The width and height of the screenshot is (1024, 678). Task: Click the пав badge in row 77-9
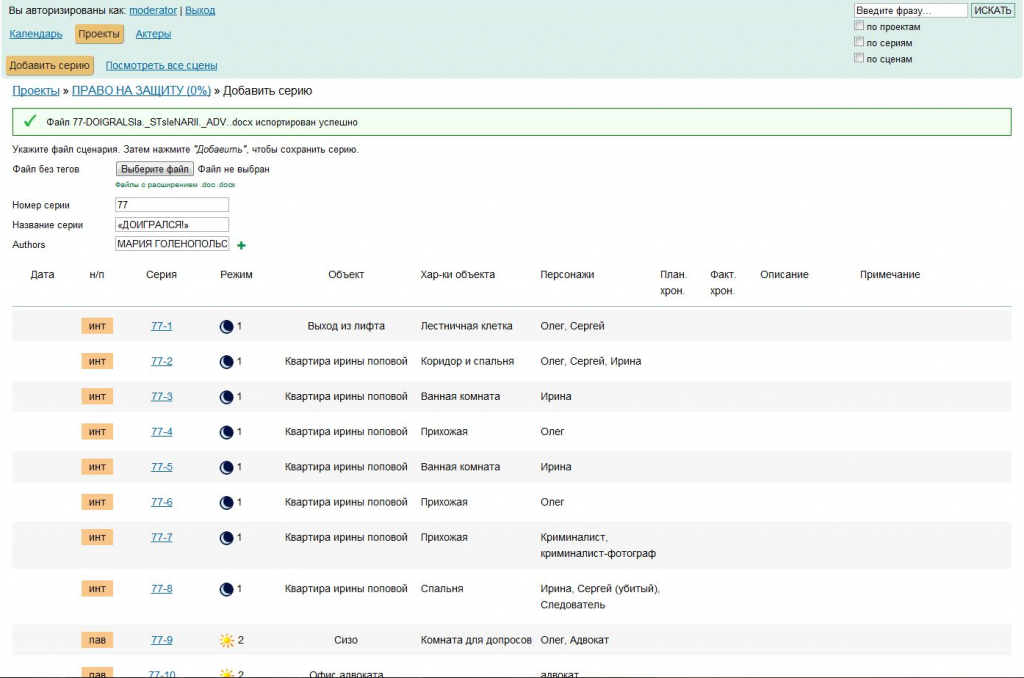[97, 640]
